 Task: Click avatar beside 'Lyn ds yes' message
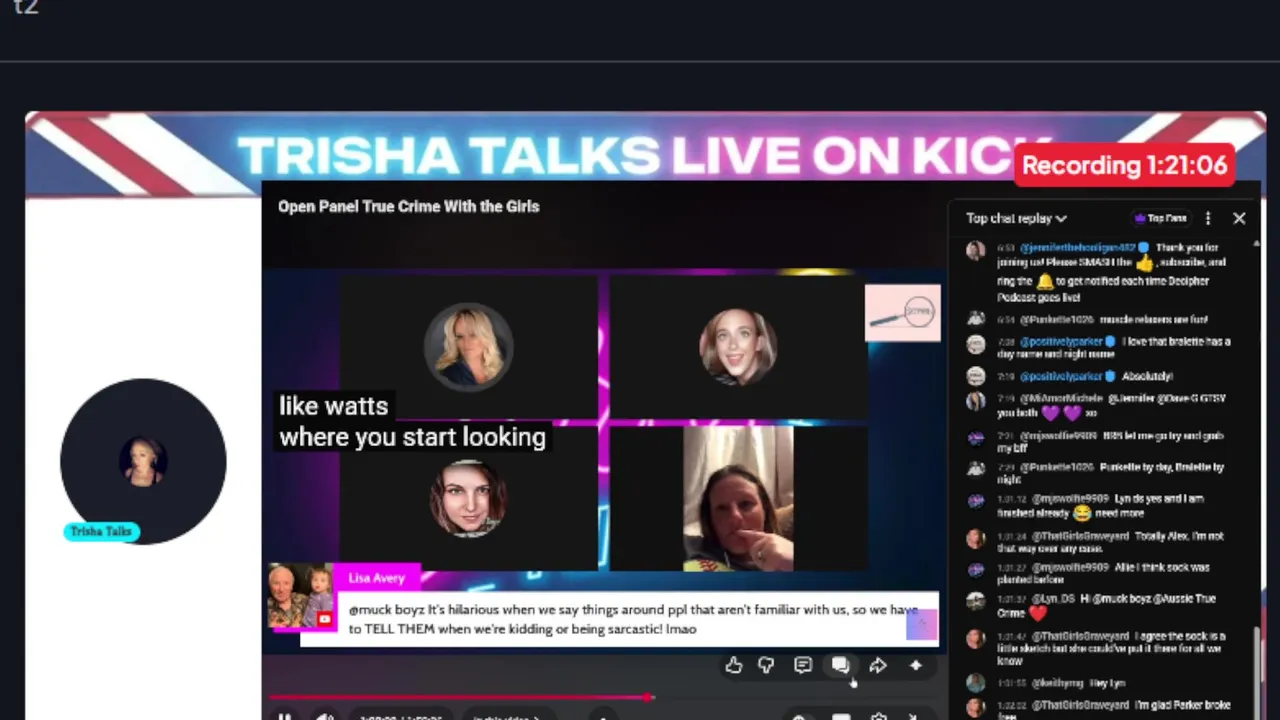(x=975, y=501)
